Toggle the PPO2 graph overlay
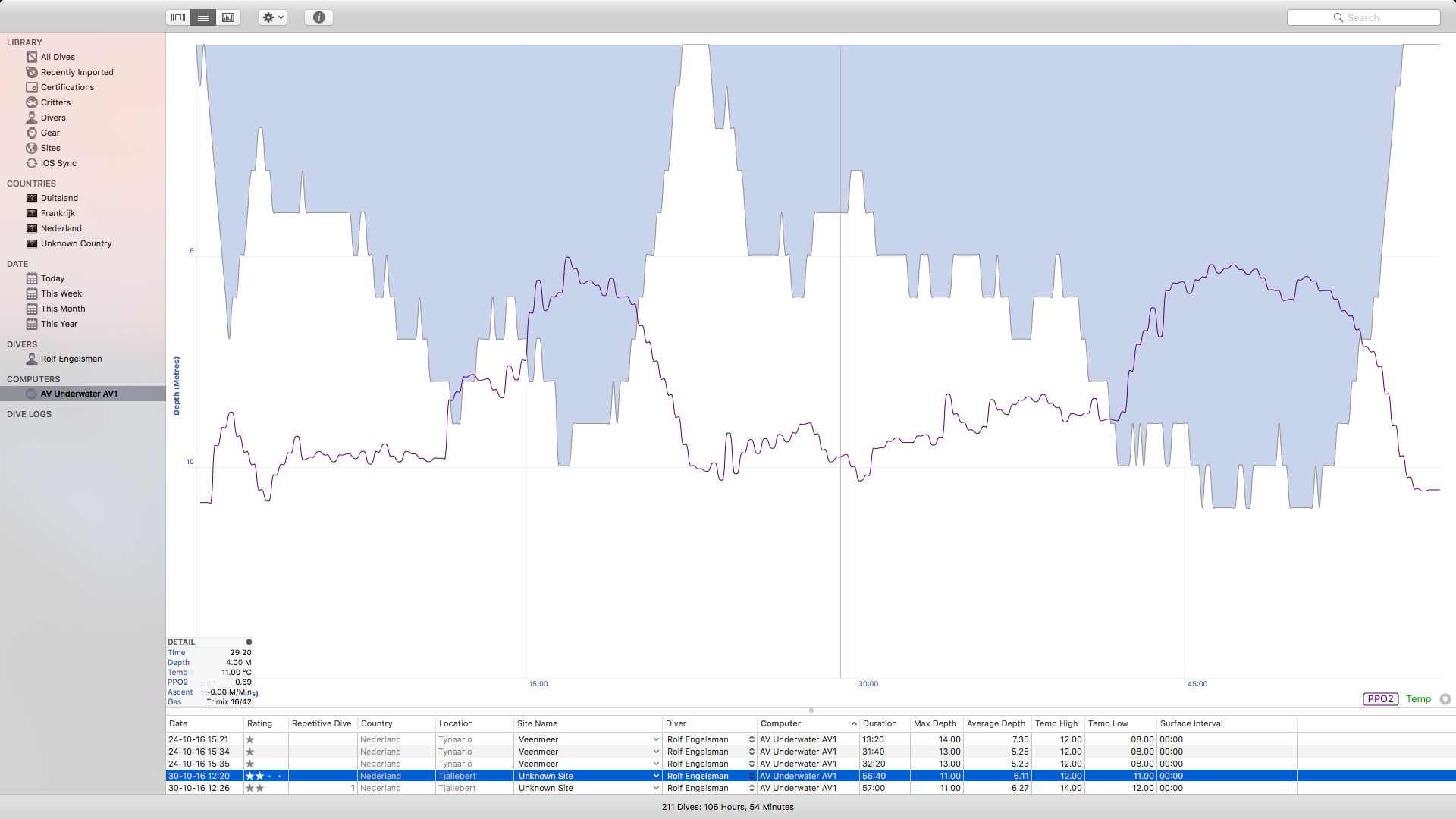1456x819 pixels. (x=1380, y=699)
